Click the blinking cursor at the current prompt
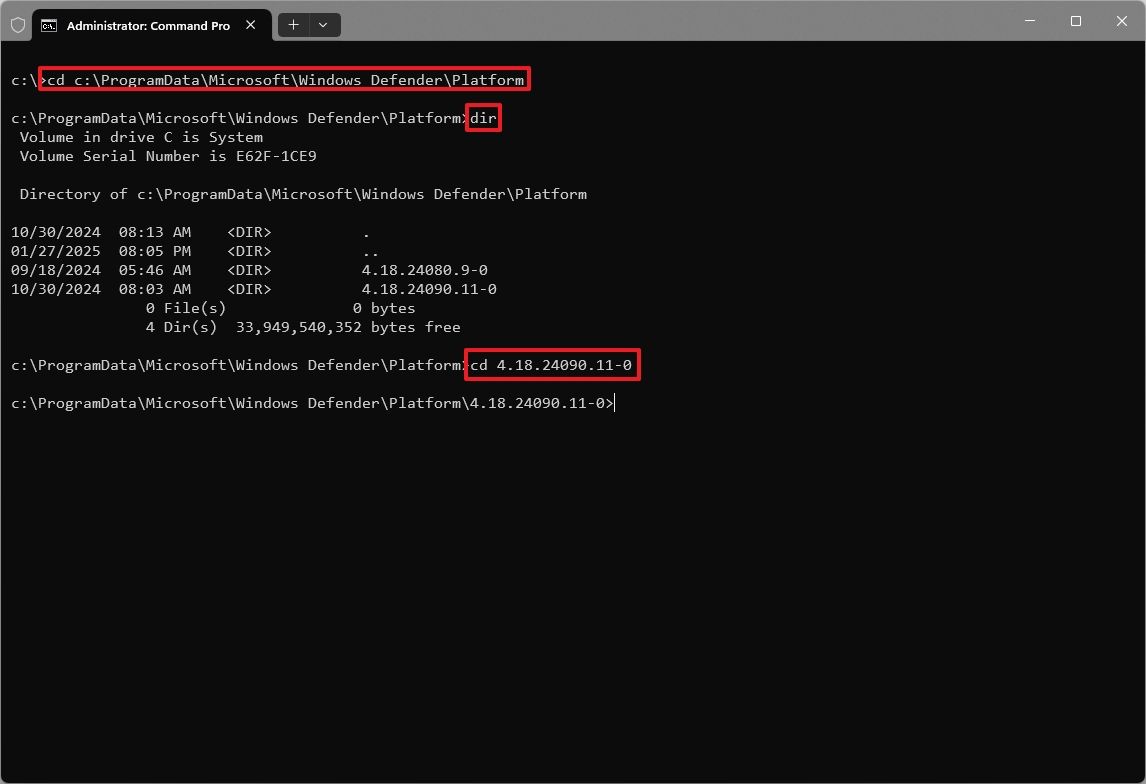Image resolution: width=1146 pixels, height=784 pixels. [614, 403]
